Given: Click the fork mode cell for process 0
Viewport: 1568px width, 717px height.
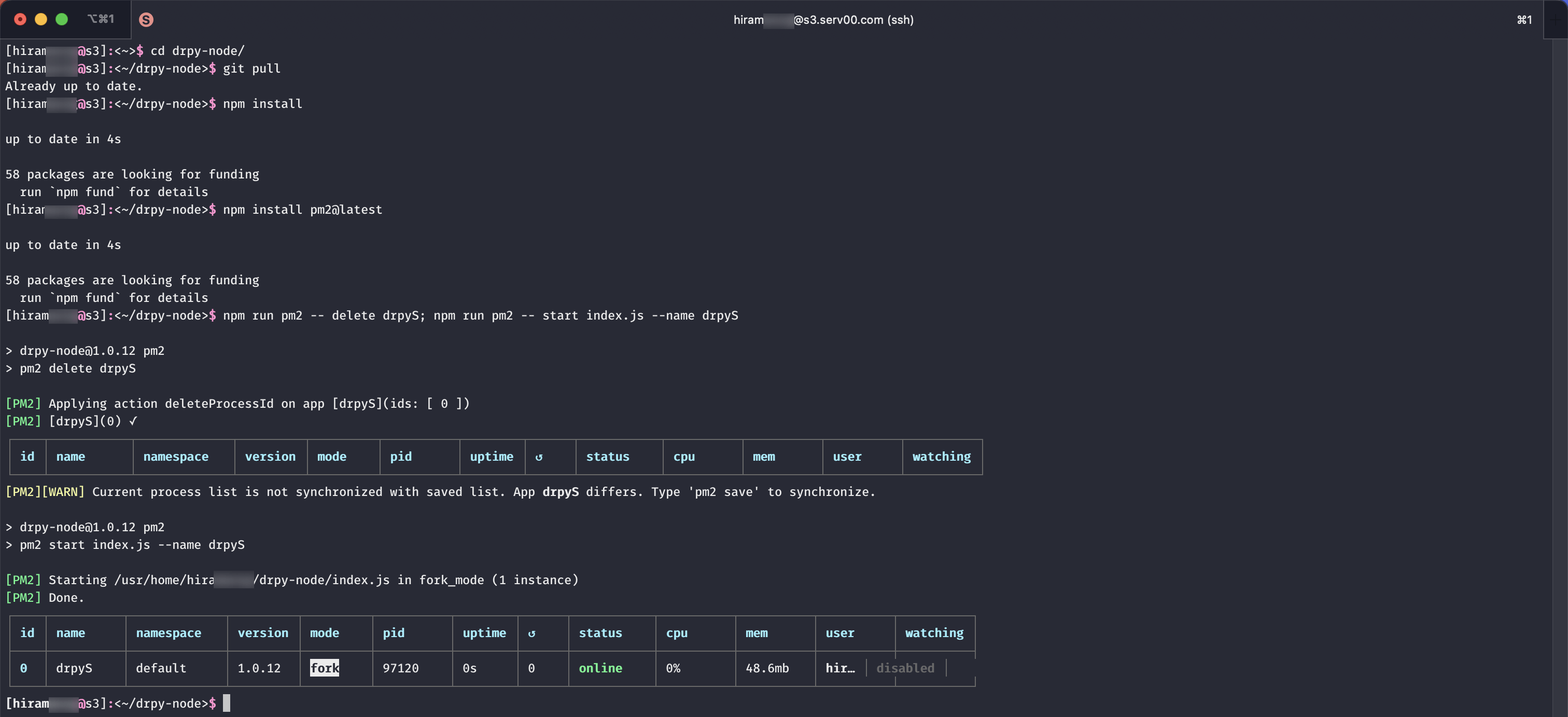Looking at the screenshot, I should (325, 668).
